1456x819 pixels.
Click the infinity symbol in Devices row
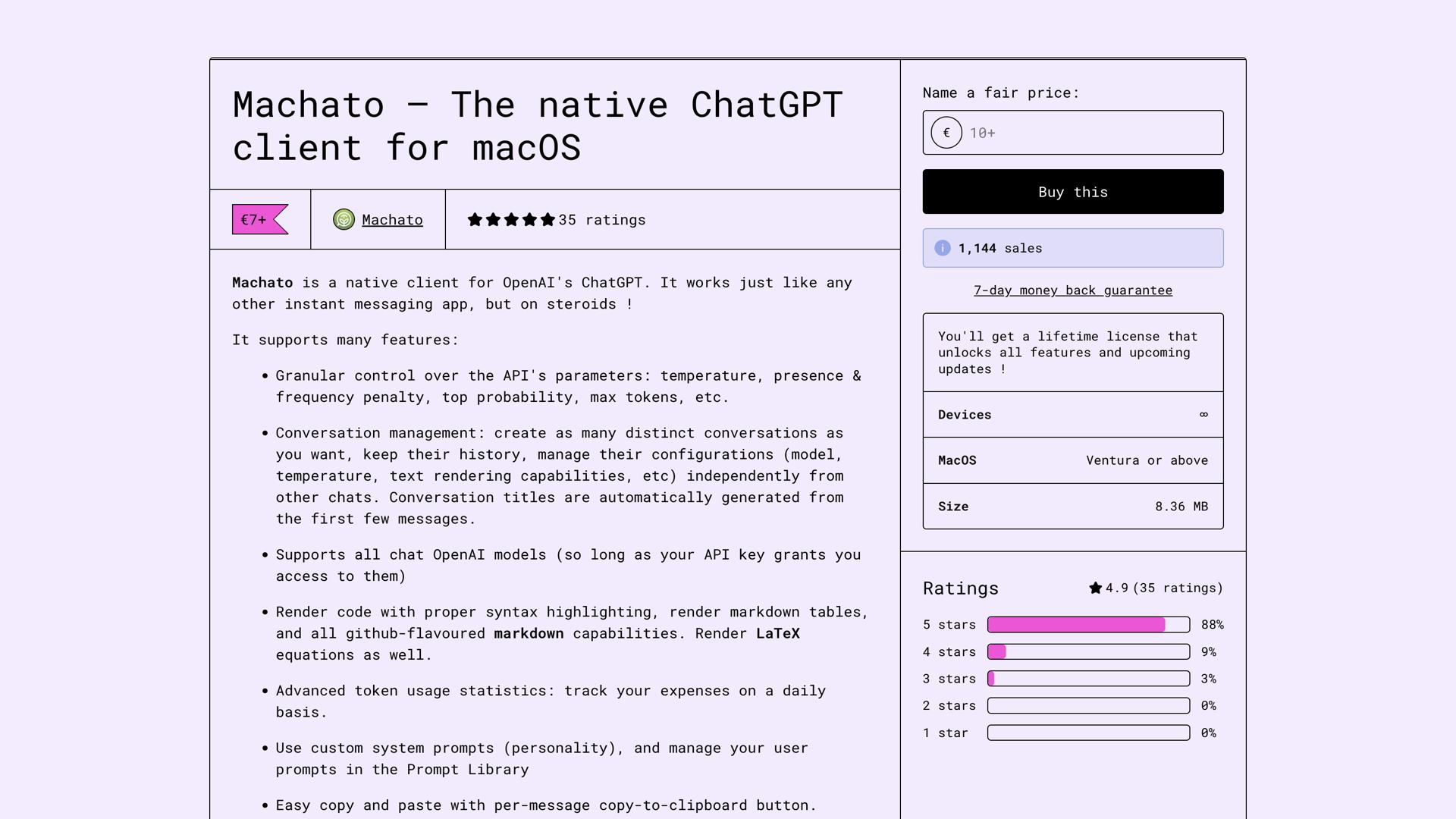(x=1203, y=415)
